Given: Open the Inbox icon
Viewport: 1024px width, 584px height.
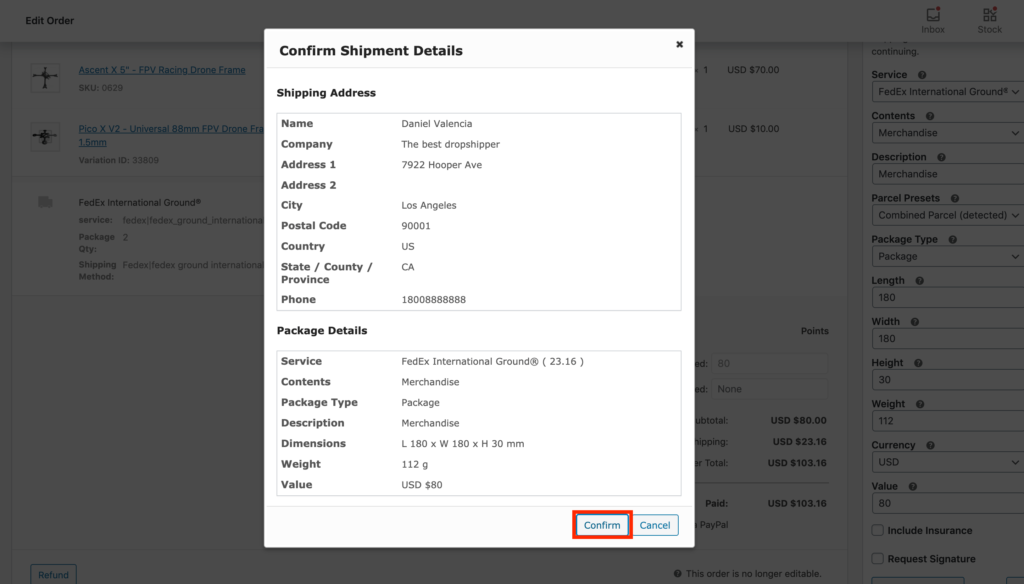Looking at the screenshot, I should point(932,19).
